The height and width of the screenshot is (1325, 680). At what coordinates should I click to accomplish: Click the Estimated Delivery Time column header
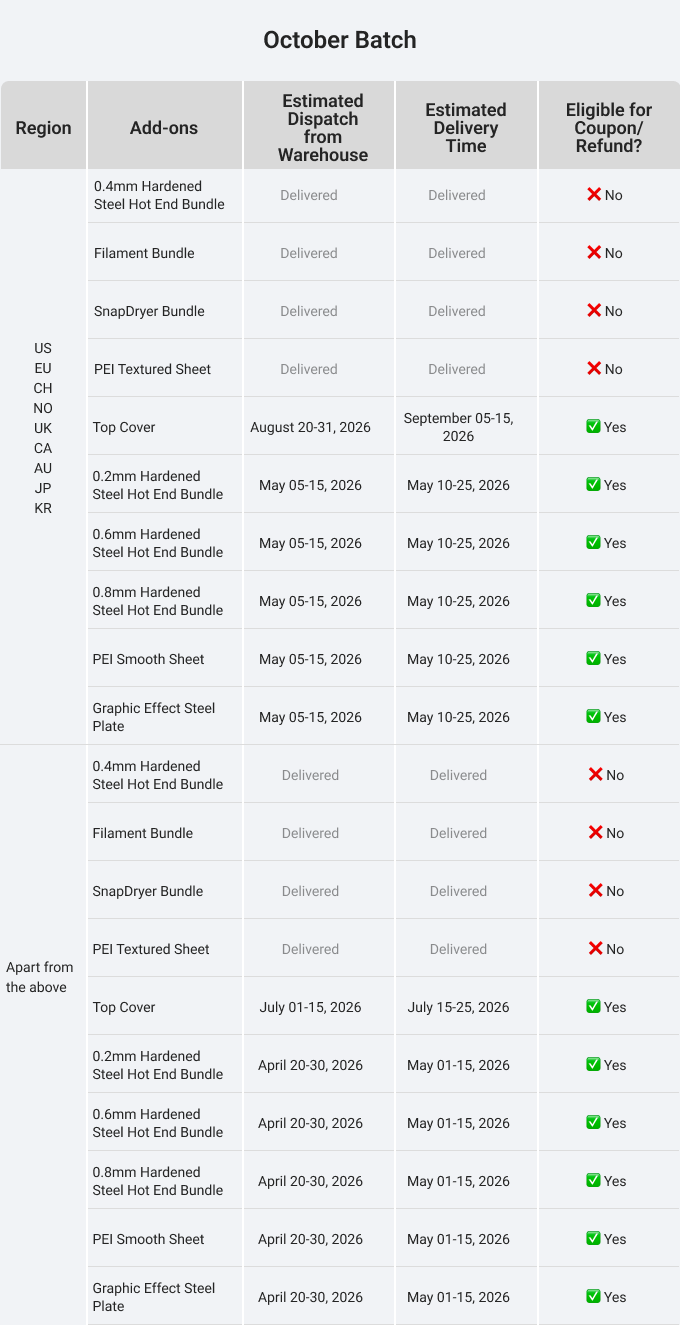click(x=466, y=125)
